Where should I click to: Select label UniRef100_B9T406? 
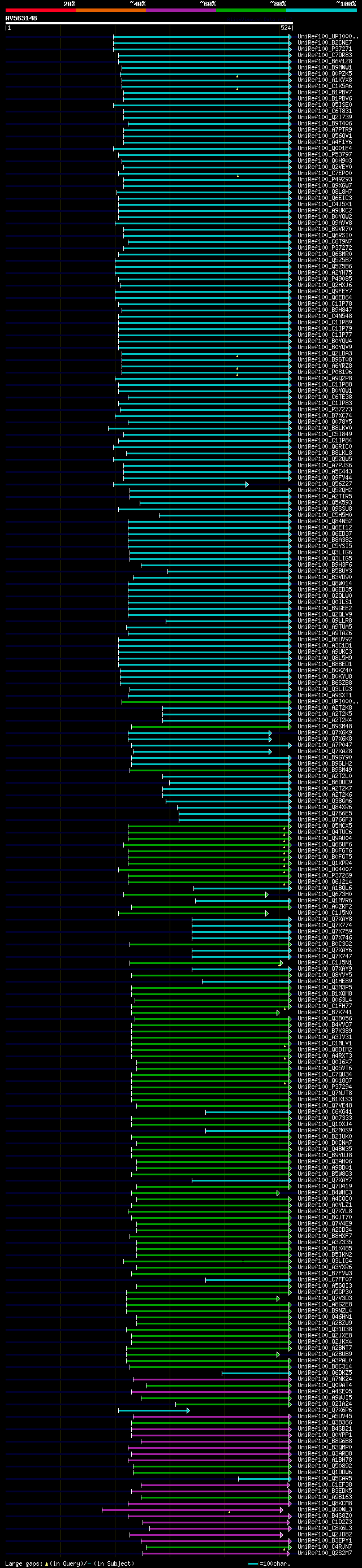click(x=324, y=124)
